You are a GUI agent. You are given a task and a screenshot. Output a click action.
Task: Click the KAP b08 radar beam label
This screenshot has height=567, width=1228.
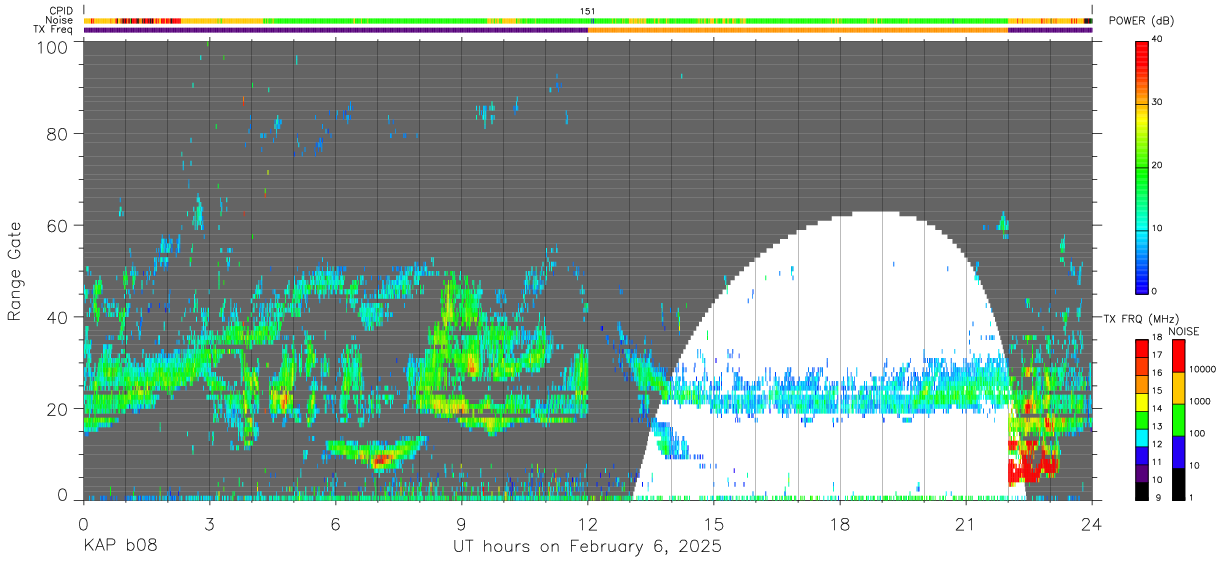(121, 547)
